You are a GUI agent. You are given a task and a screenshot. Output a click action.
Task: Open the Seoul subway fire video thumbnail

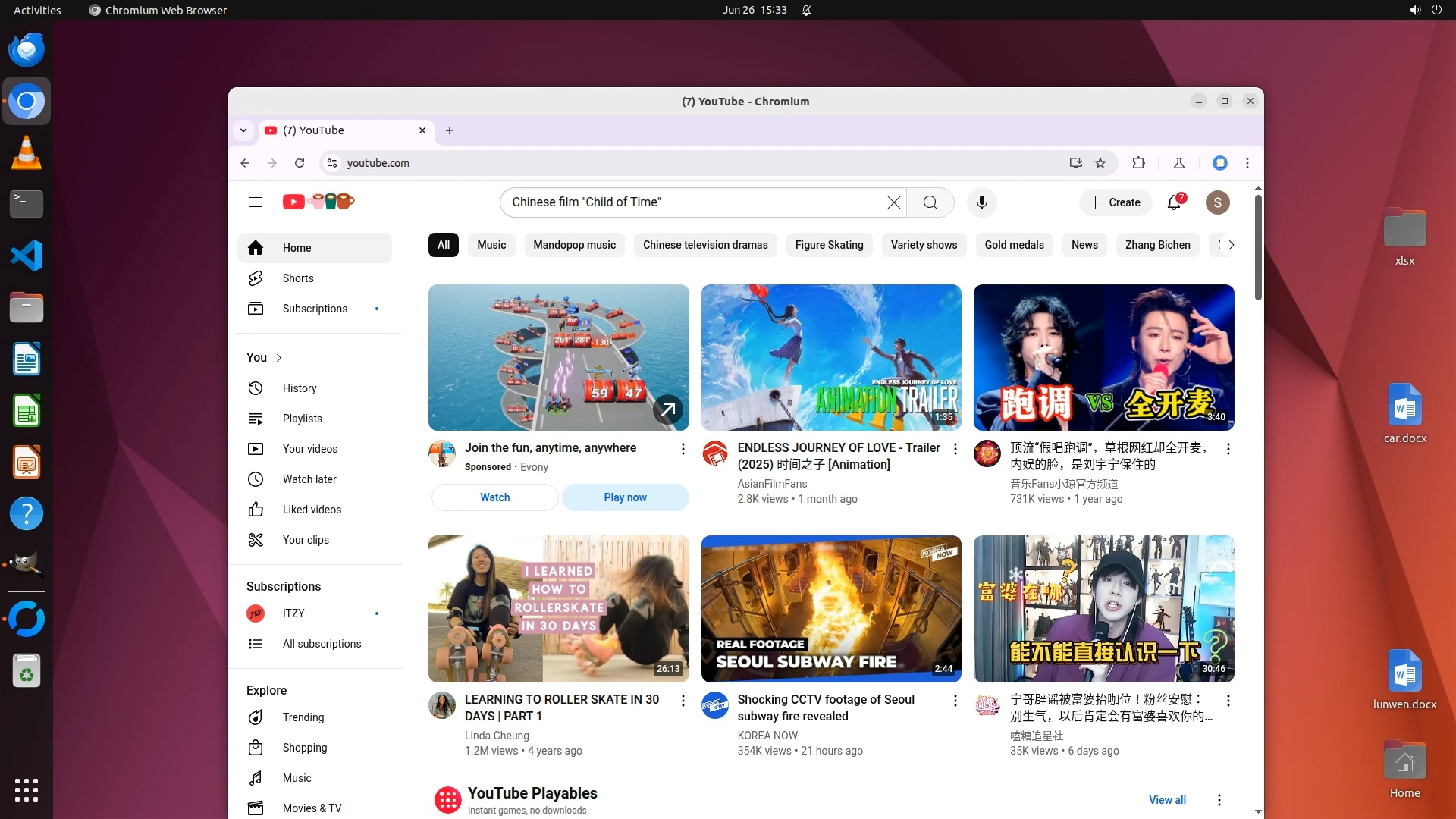830,608
